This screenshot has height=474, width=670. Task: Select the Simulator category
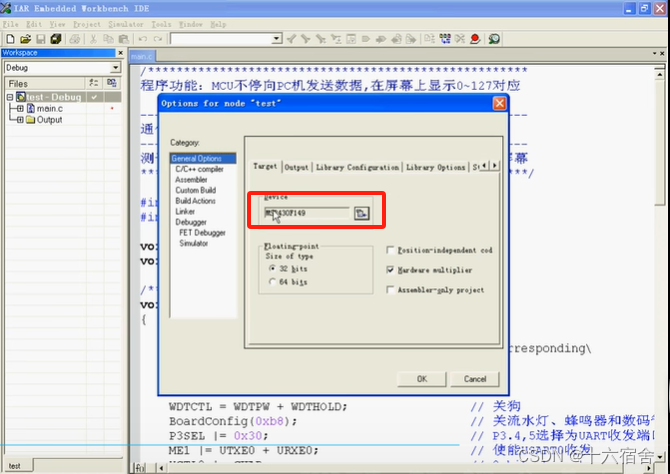tap(194, 243)
